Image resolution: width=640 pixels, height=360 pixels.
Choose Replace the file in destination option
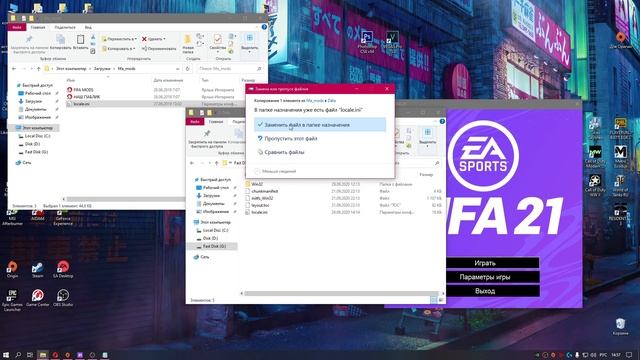pyautogui.click(x=320, y=125)
